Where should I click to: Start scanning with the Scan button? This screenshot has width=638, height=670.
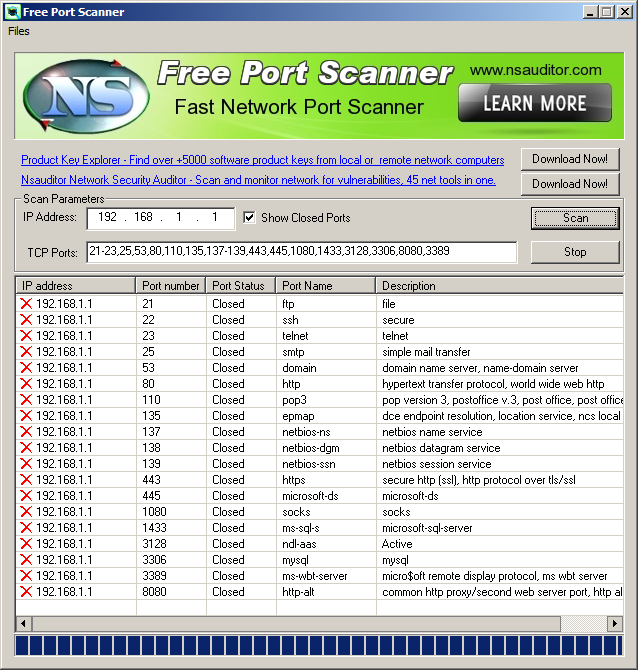click(x=575, y=218)
